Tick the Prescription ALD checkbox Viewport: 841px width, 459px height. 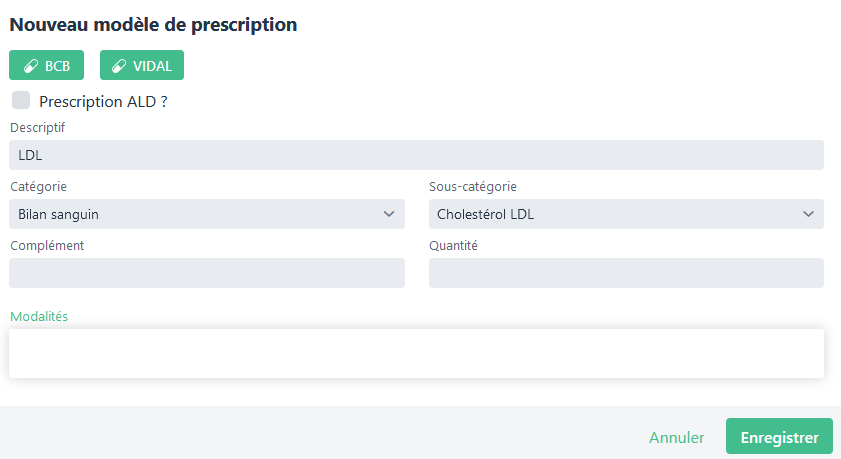21,100
